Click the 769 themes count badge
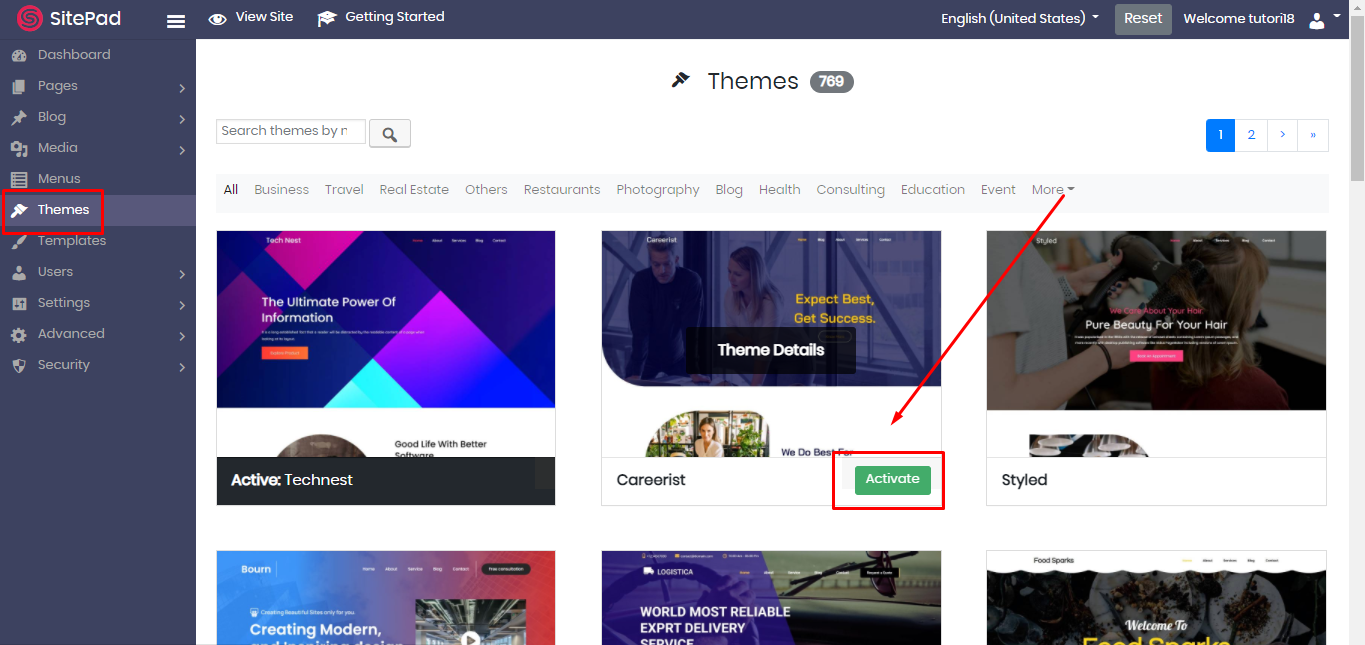This screenshot has height=645, width=1365. (832, 82)
